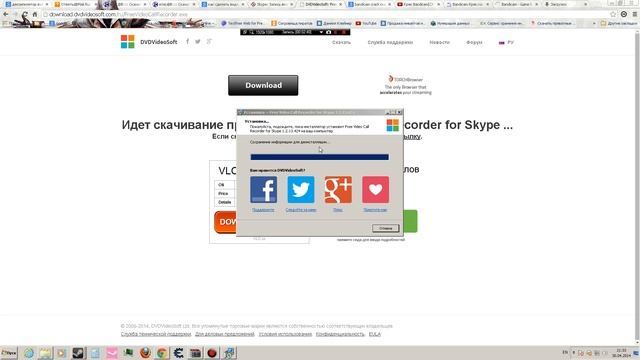
Task: Open the Для деловых предложений footer link
Action: [x=224, y=334]
